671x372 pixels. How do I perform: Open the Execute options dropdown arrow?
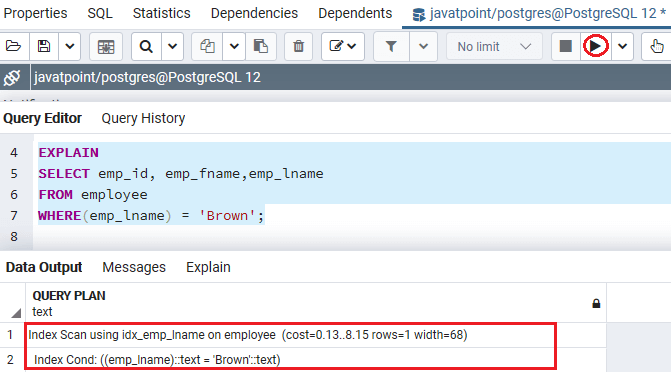click(x=623, y=46)
